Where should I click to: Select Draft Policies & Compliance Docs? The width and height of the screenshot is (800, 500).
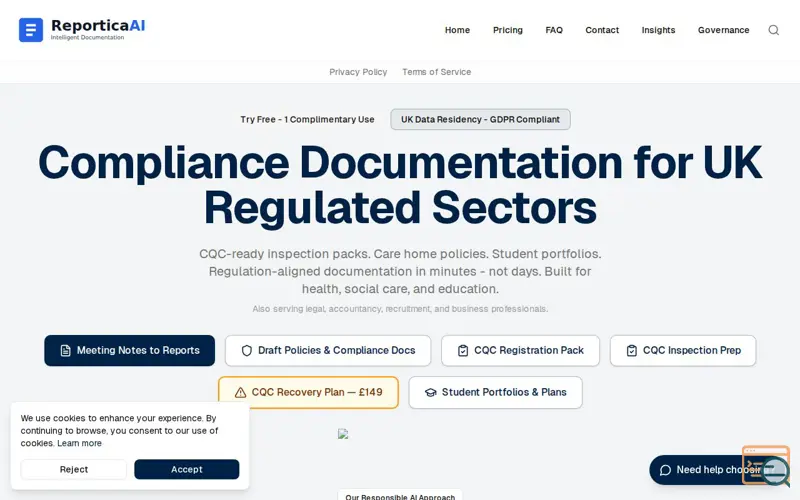pyautogui.click(x=328, y=351)
